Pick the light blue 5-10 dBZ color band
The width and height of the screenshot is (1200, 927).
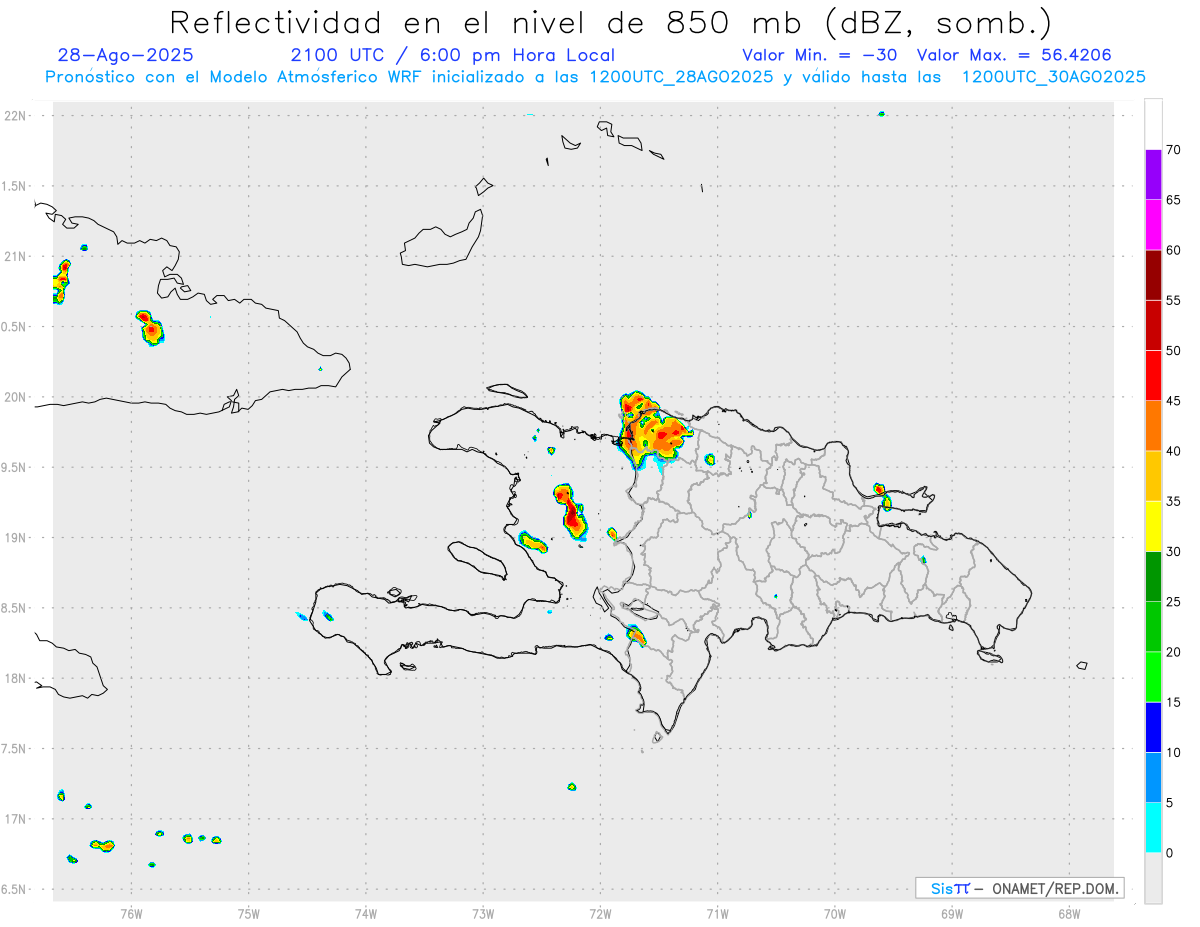1153,777
